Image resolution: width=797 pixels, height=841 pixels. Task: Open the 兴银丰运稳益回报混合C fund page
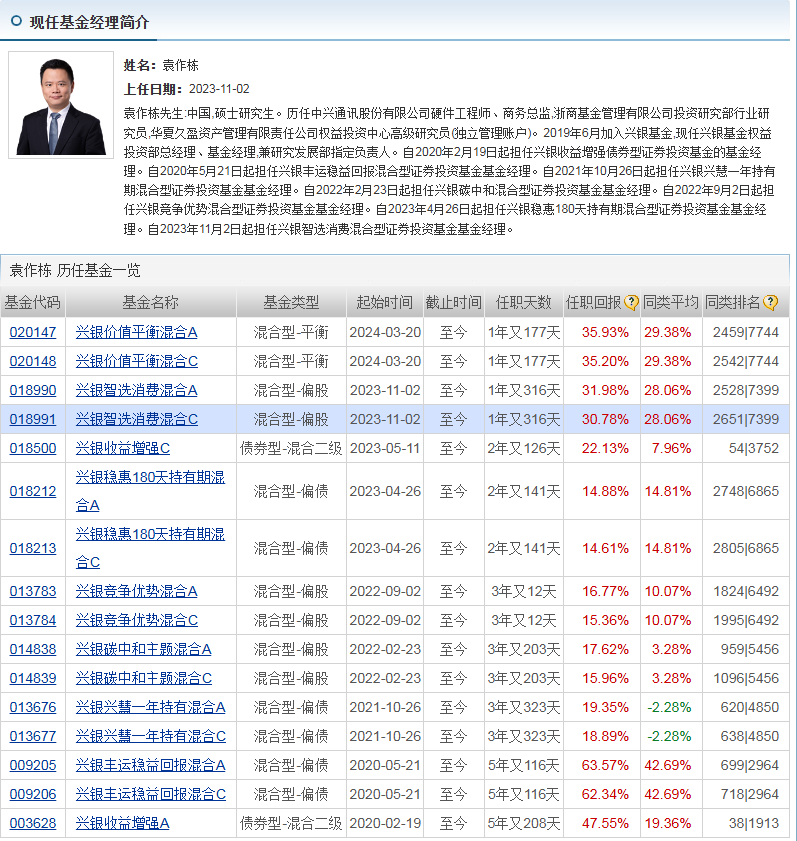[151, 794]
